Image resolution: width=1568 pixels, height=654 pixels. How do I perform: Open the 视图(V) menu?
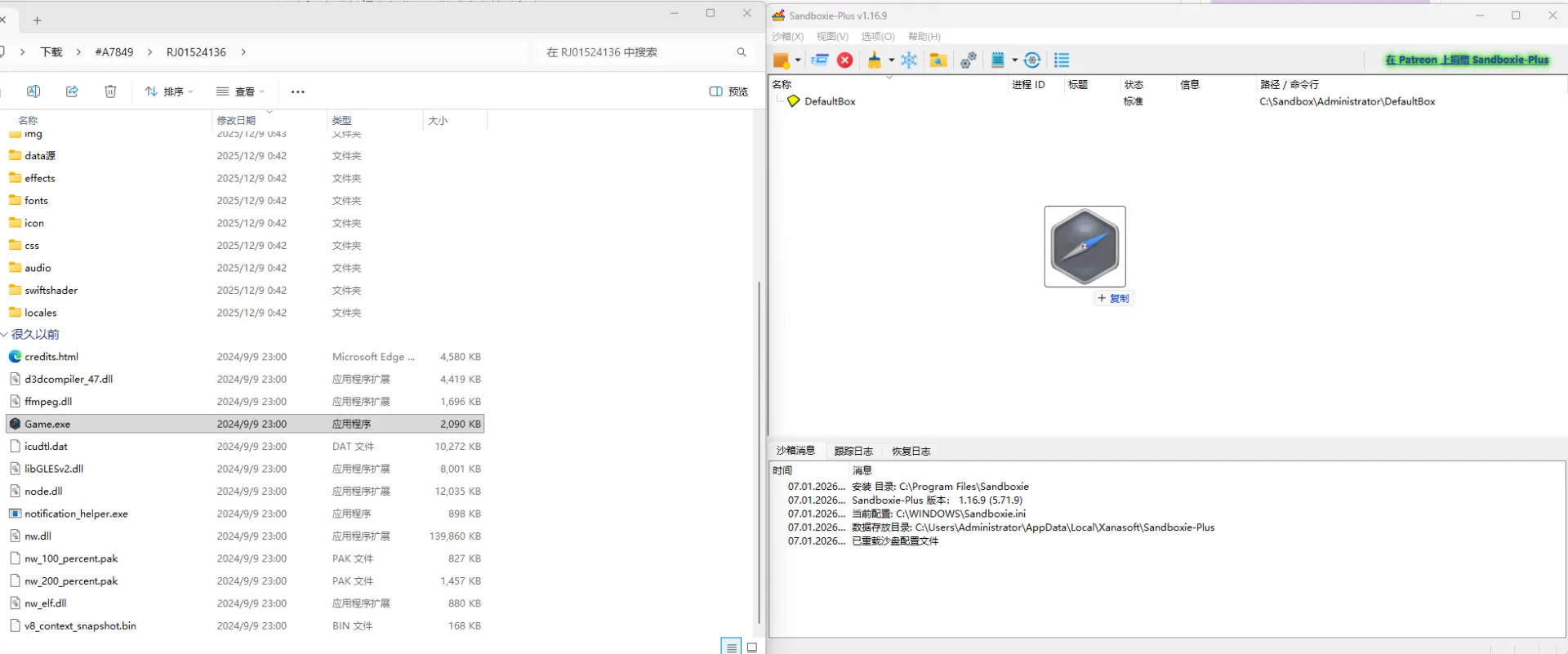point(832,37)
